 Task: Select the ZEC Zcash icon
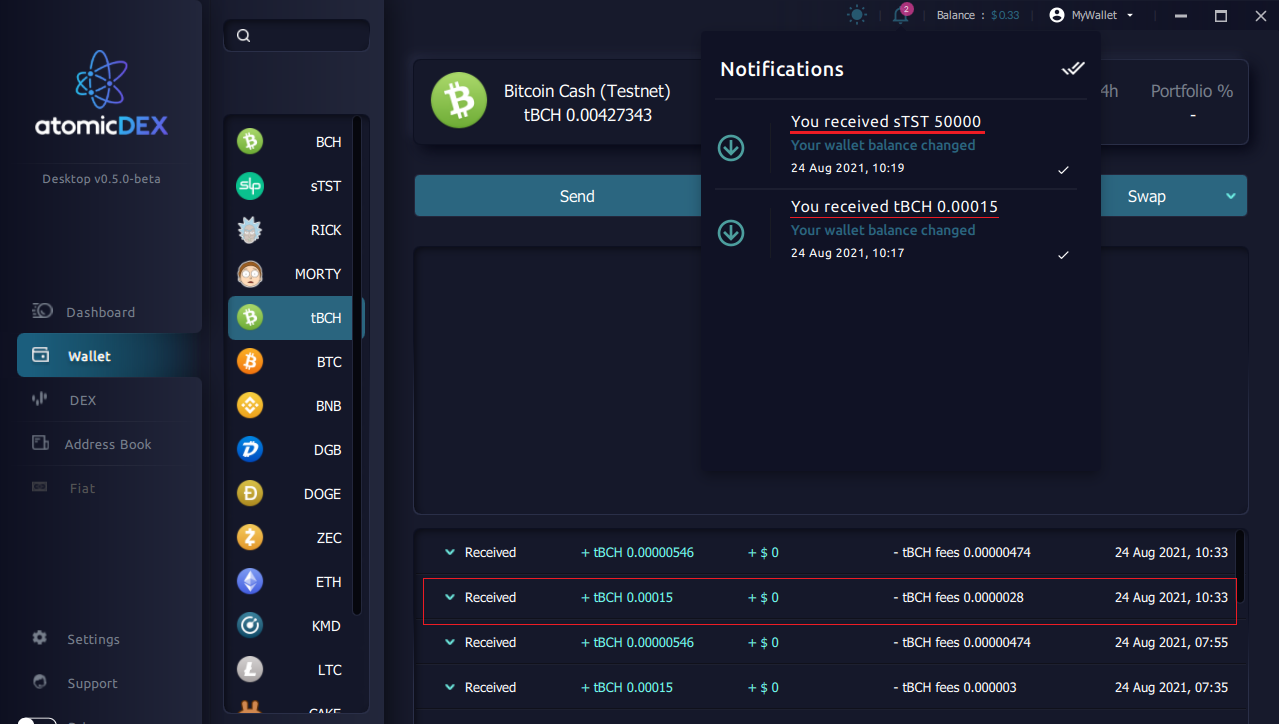coord(250,538)
